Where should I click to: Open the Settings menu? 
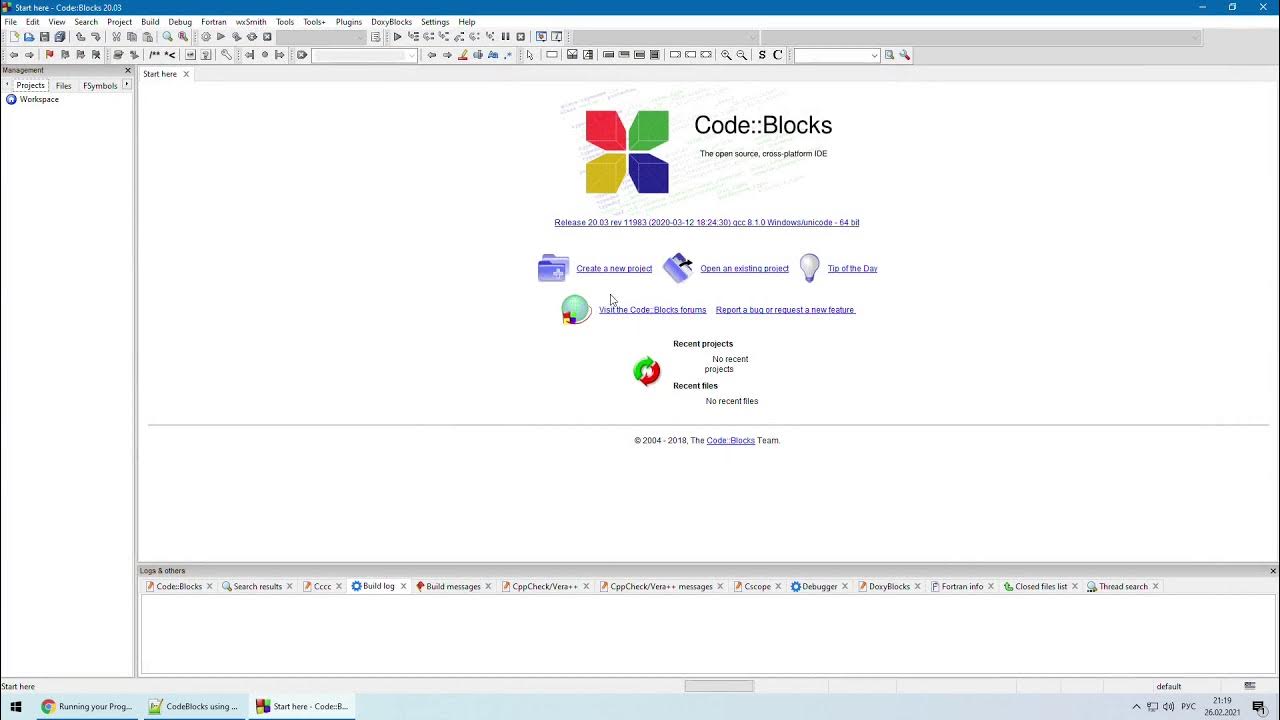435,21
